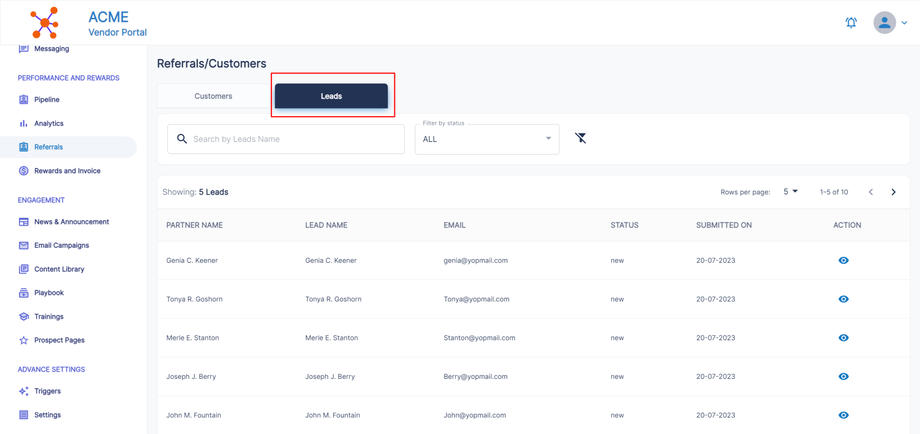Click the News & Announcement icon
Viewport: 920px width, 434px height.
[x=23, y=222]
